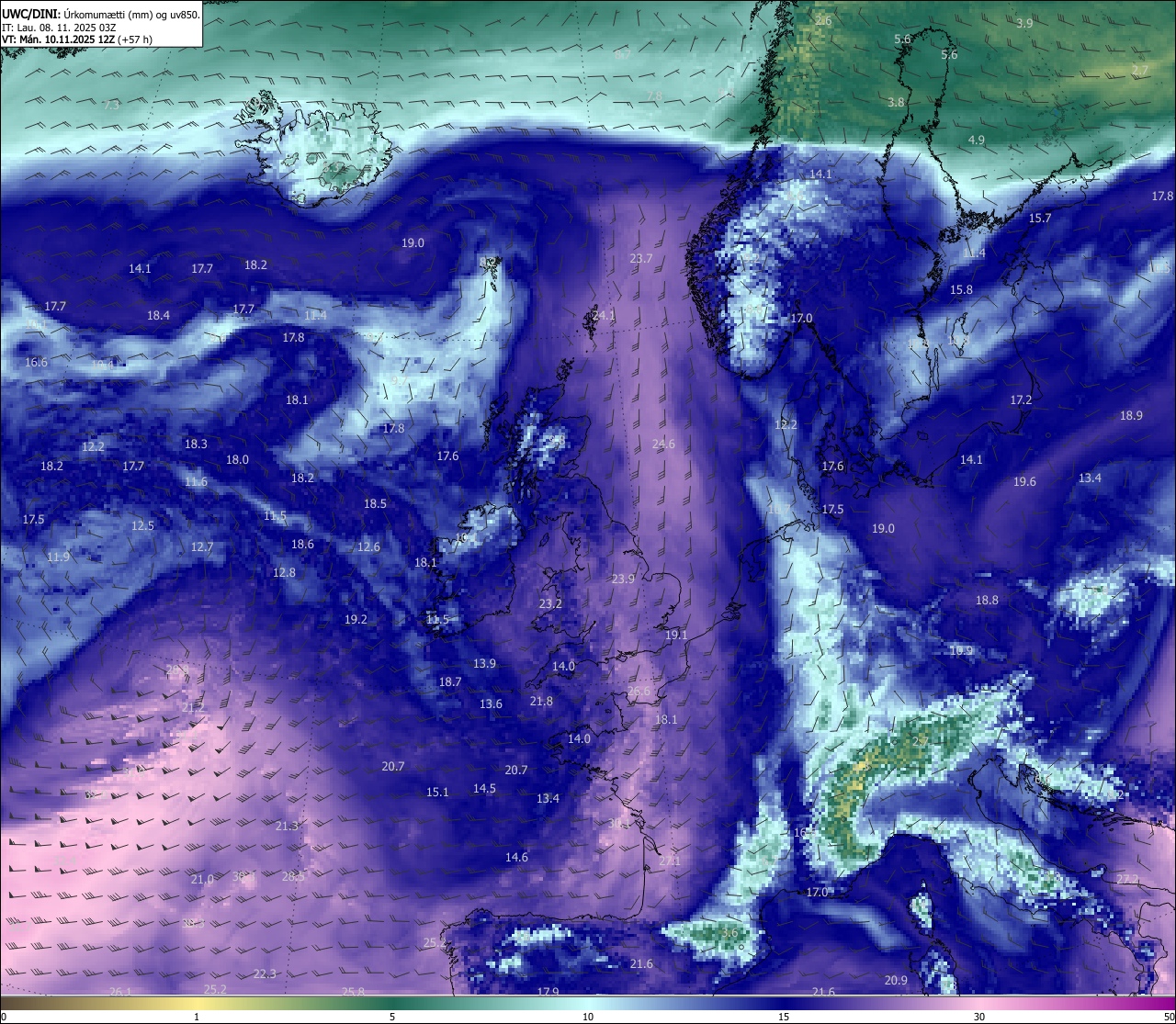Click the map value 19.6
This screenshot has height=1024, width=1176.
pos(1024,481)
